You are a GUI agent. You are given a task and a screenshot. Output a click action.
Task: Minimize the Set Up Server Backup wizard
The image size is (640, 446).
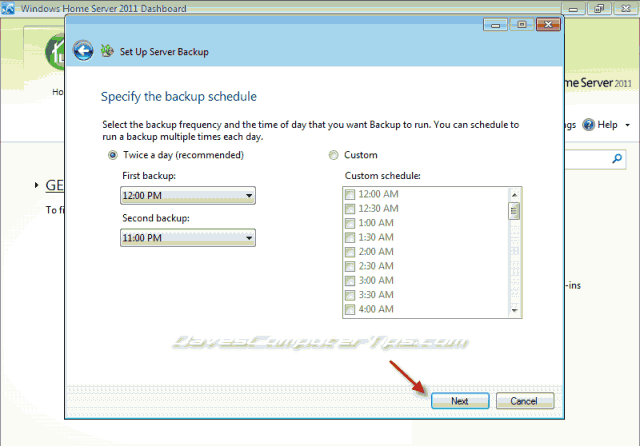(x=495, y=25)
